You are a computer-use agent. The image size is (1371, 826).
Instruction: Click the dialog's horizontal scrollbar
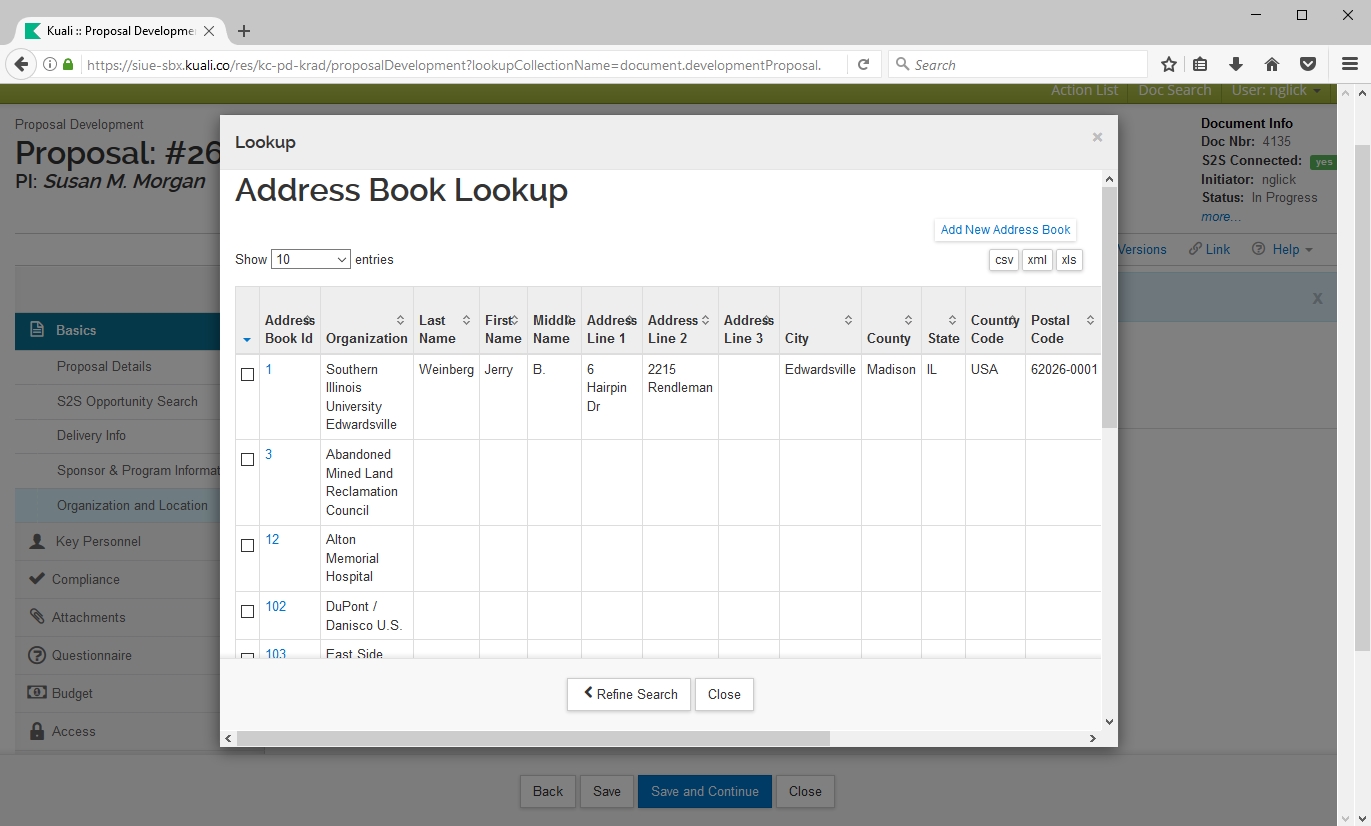533,739
